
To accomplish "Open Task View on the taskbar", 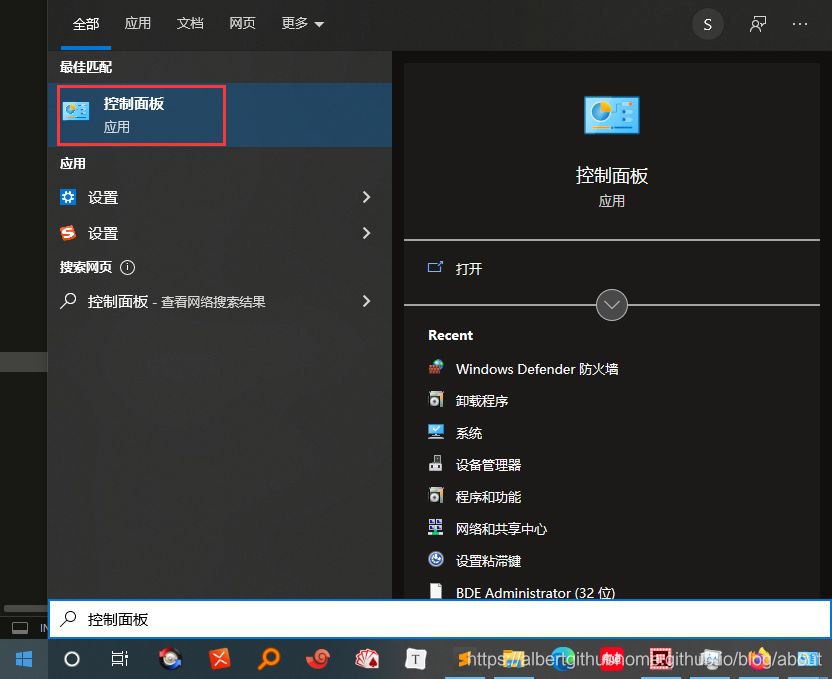I will pyautogui.click(x=120, y=659).
